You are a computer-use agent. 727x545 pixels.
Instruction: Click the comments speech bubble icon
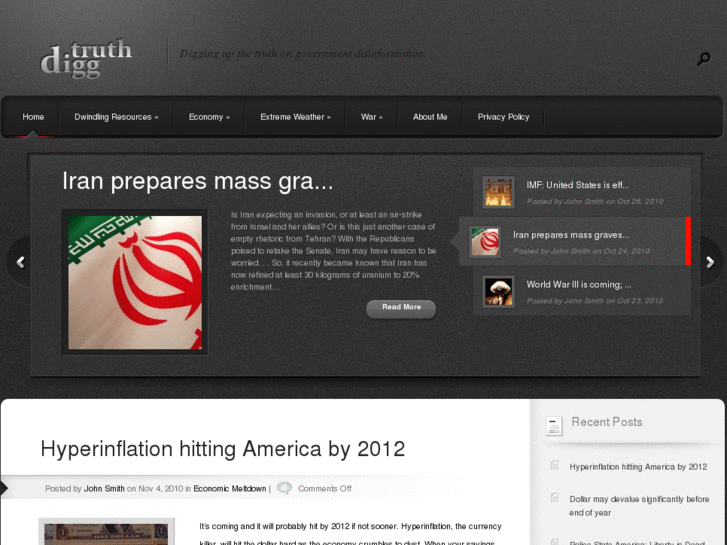tap(284, 488)
